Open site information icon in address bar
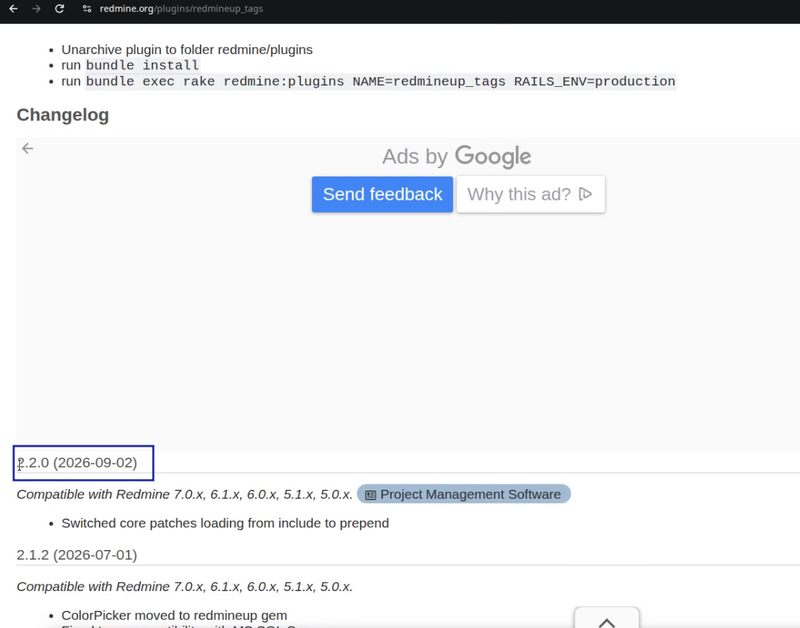Screen dimensions: 800x628 point(87,9)
